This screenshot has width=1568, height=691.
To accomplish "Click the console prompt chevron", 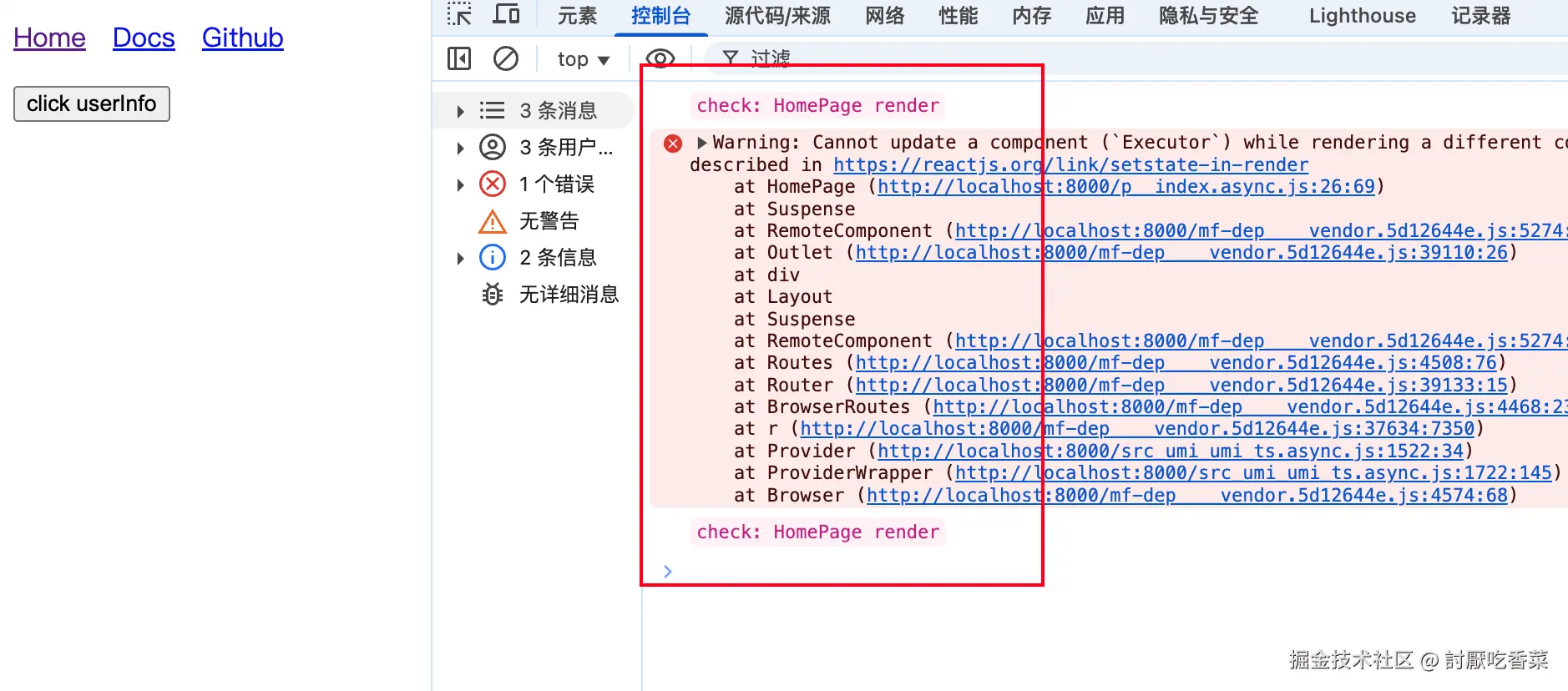I will coord(667,572).
